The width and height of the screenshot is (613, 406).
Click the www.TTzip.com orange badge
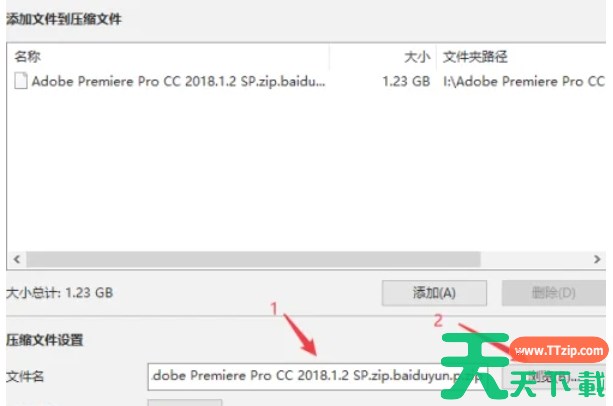click(559, 350)
